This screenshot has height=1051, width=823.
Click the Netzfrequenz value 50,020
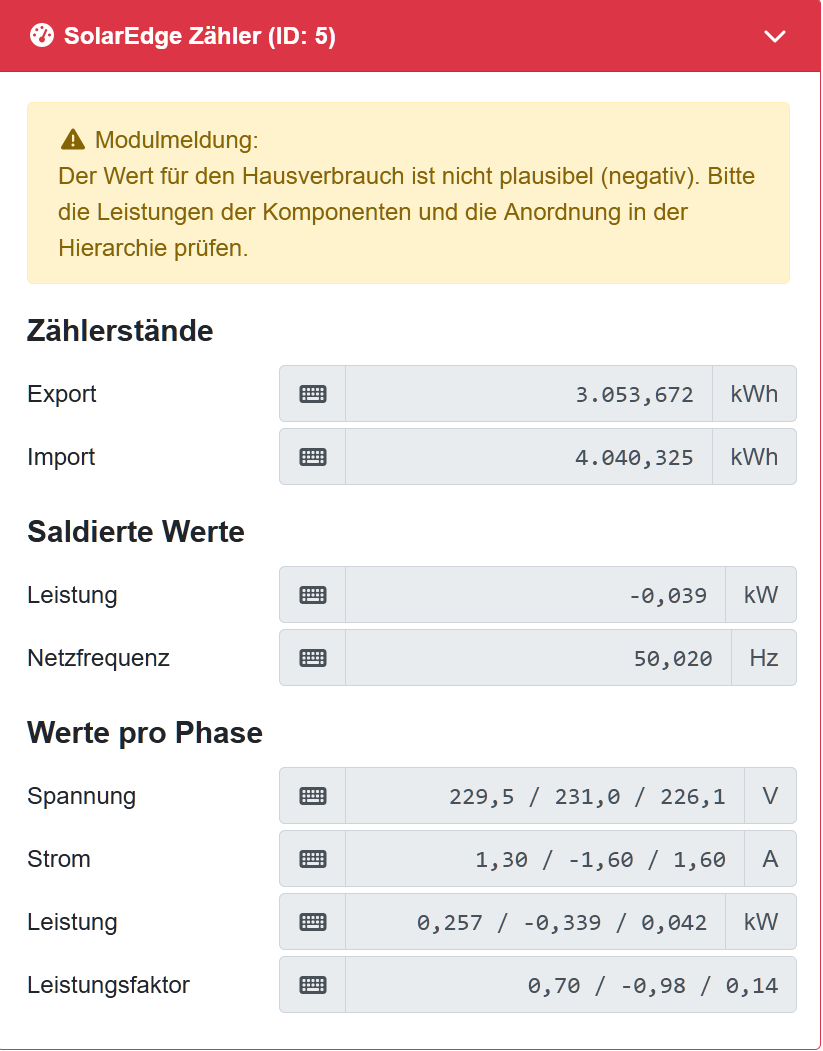coord(539,658)
